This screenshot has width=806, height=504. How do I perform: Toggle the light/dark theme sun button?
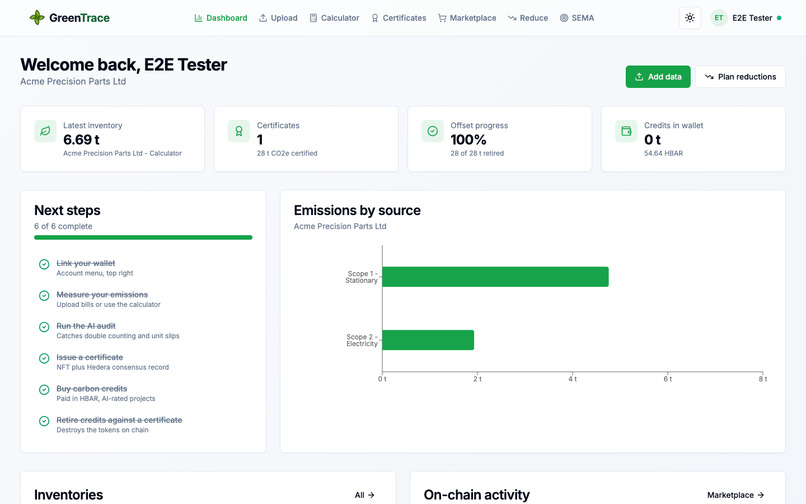coord(690,18)
